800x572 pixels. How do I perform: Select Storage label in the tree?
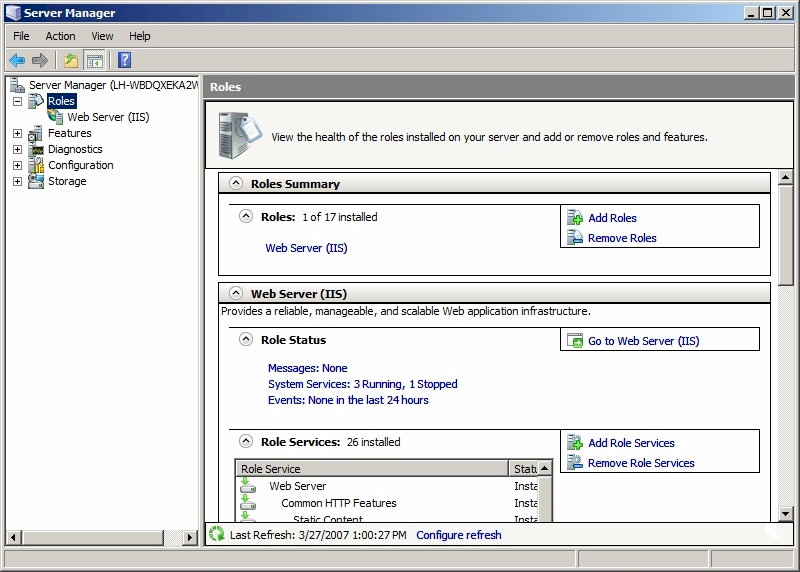tap(67, 181)
